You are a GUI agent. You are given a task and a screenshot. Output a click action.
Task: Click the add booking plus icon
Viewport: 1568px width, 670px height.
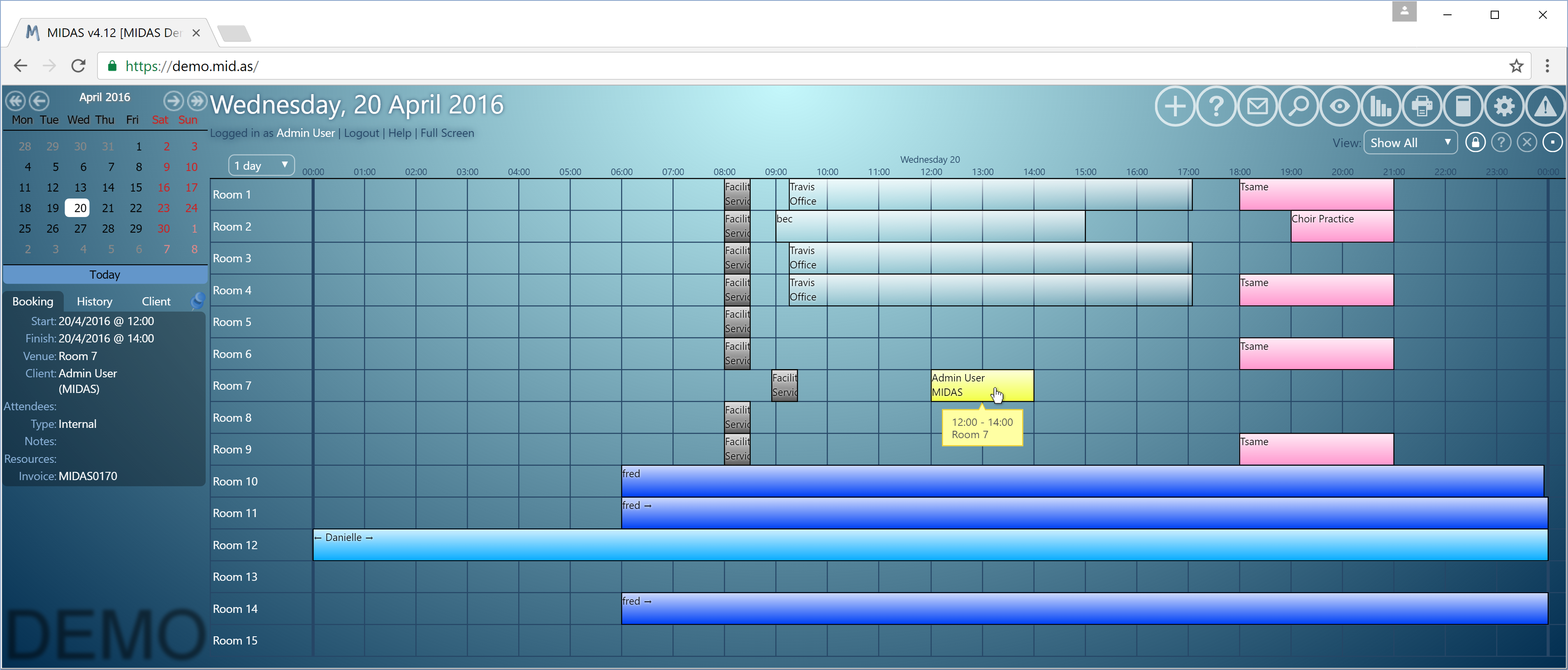[1174, 106]
